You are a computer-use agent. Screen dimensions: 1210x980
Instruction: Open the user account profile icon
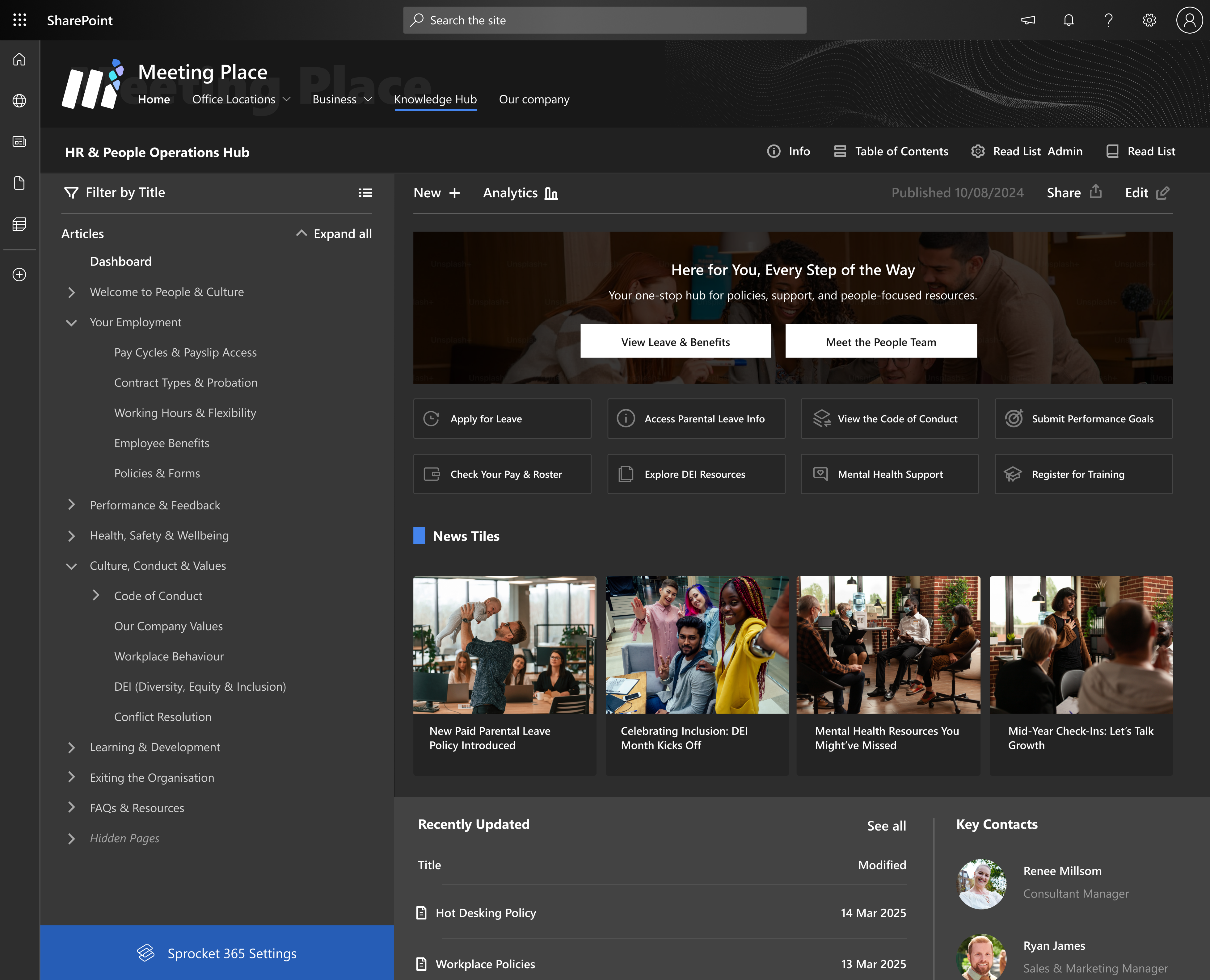point(1189,20)
